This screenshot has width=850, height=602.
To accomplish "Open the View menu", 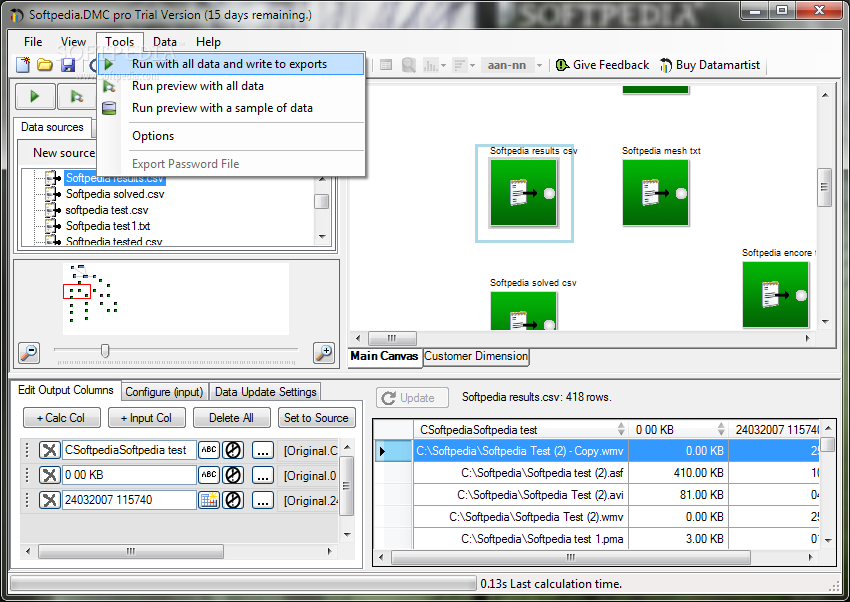I will click(73, 42).
